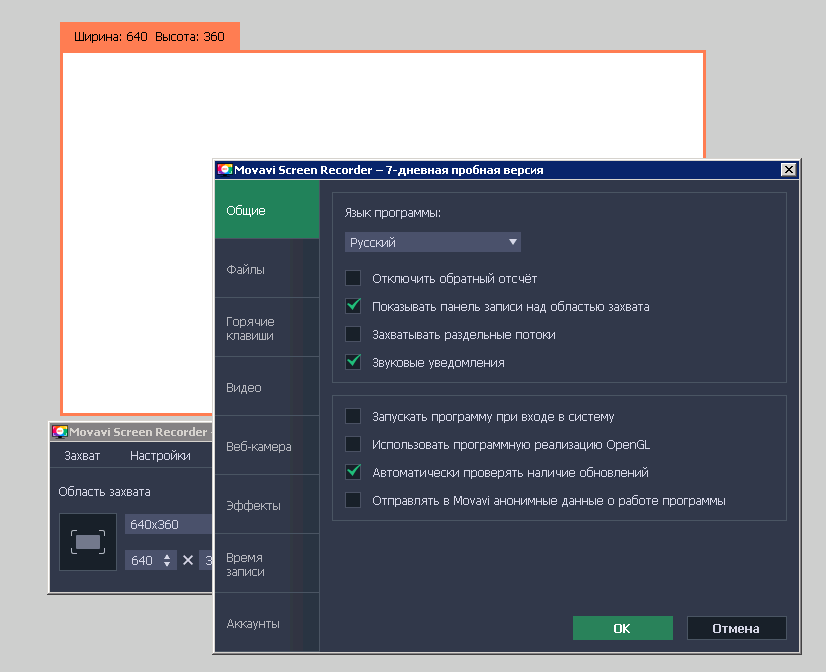Select the Видео settings tab
The image size is (826, 672).
(267, 387)
